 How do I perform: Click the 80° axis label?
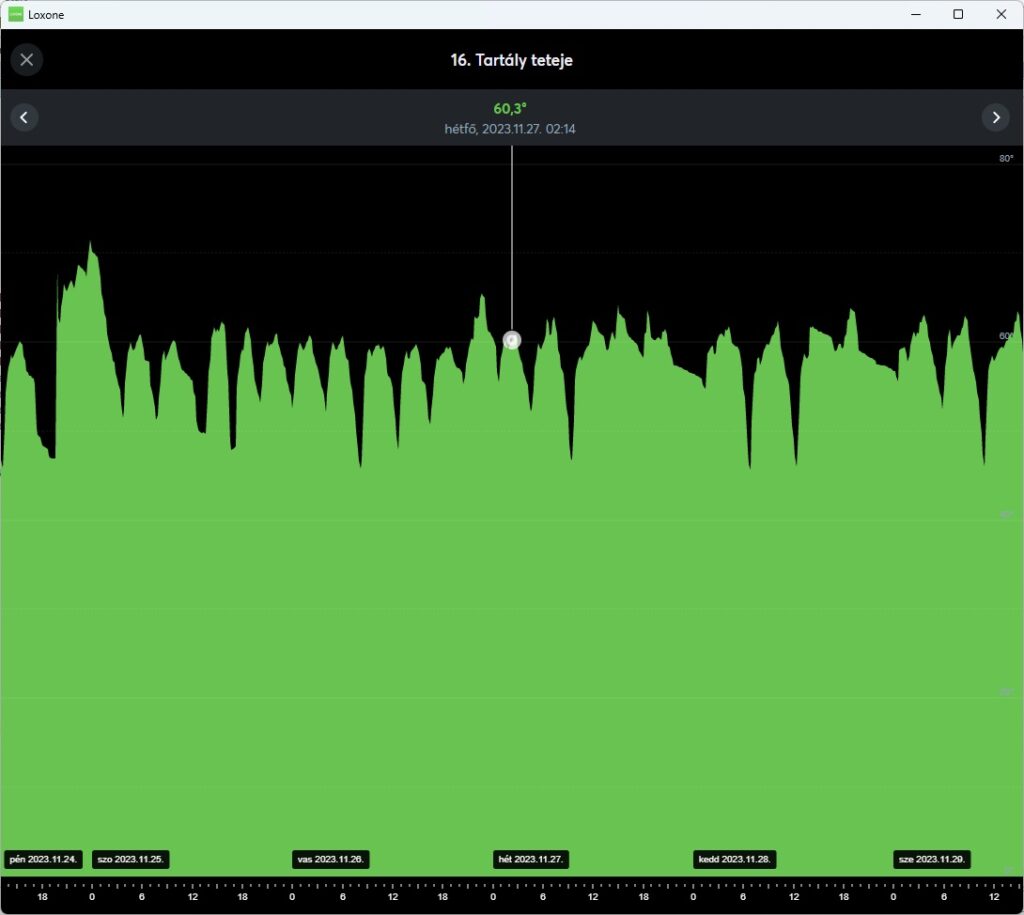point(1006,158)
